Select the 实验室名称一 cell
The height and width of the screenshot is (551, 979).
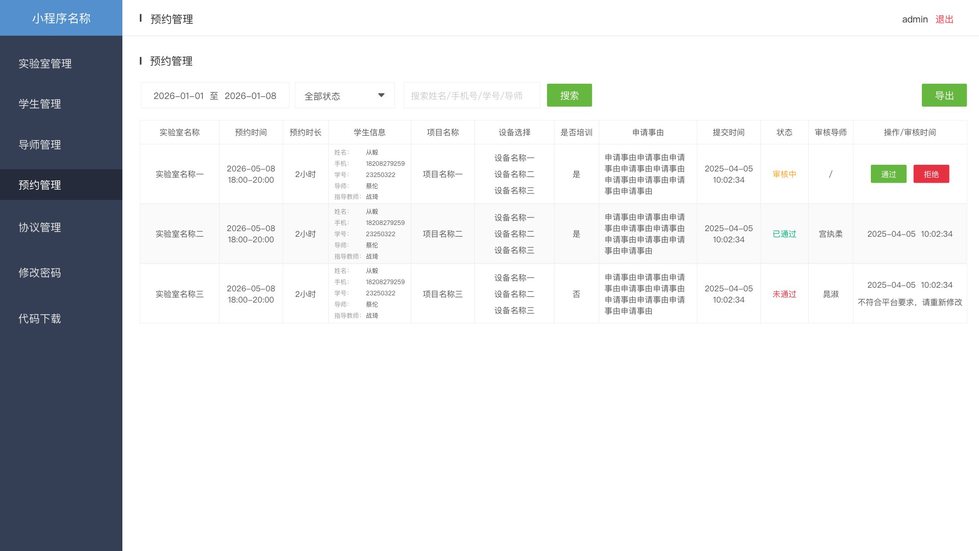(180, 174)
